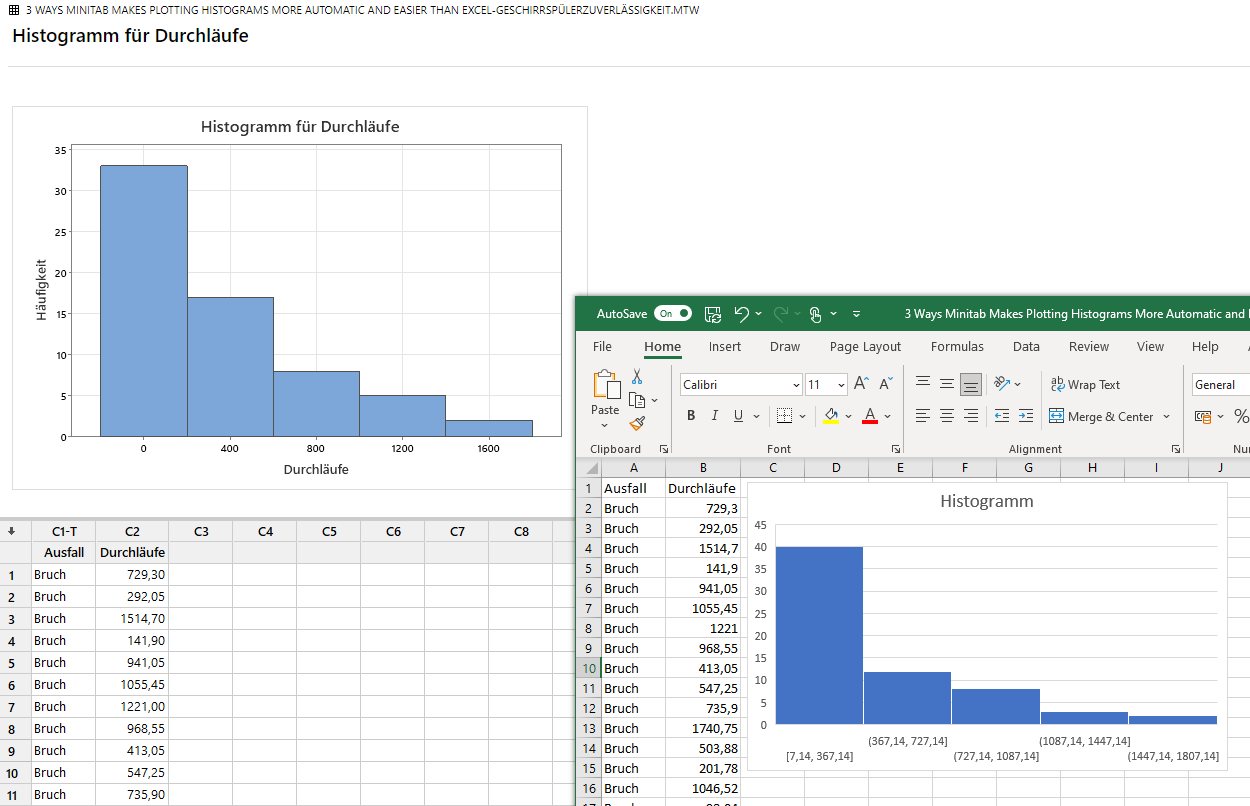1250x806 pixels.
Task: Open the File tab in Excel
Action: click(x=602, y=346)
